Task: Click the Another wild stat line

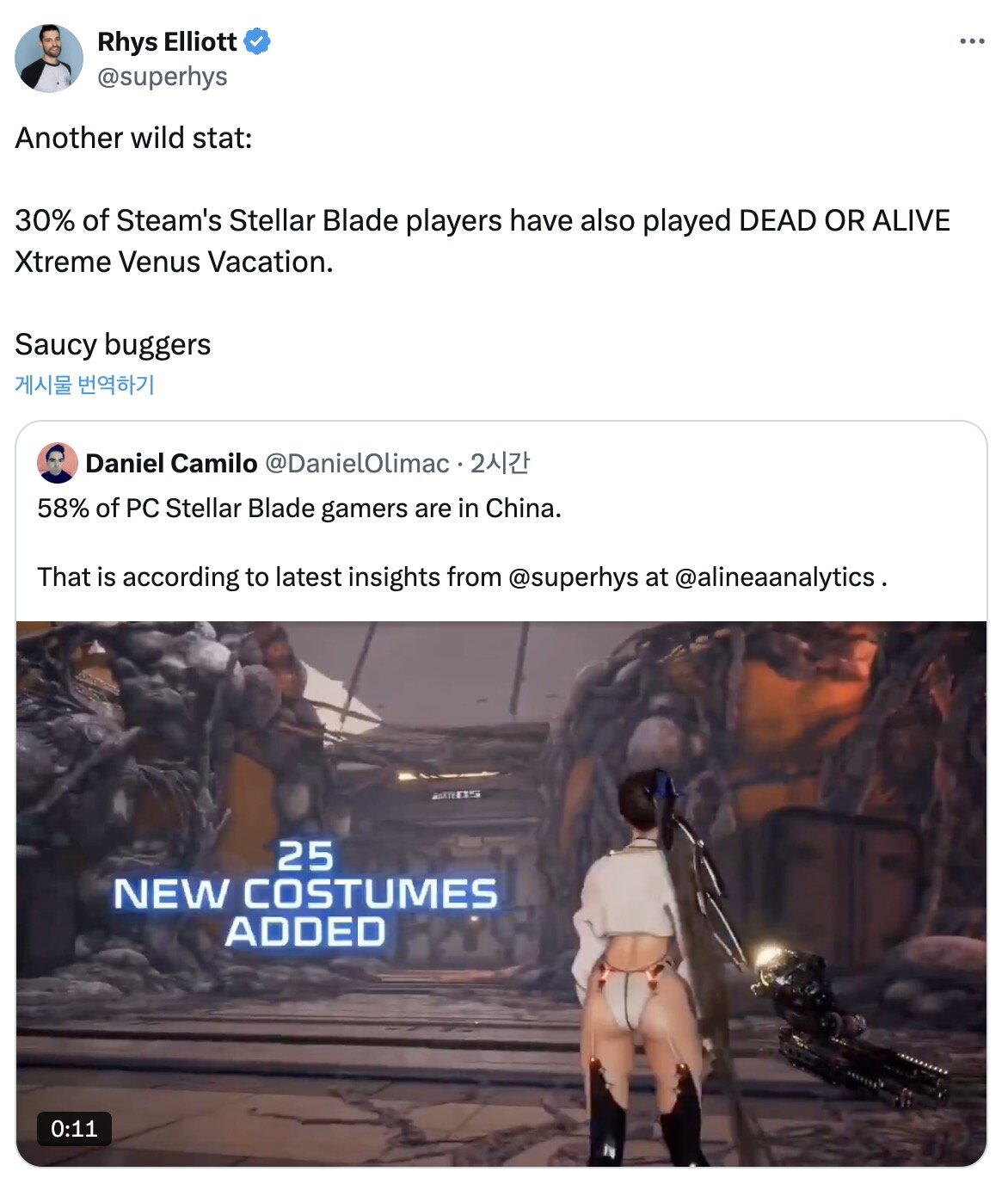Action: click(133, 138)
